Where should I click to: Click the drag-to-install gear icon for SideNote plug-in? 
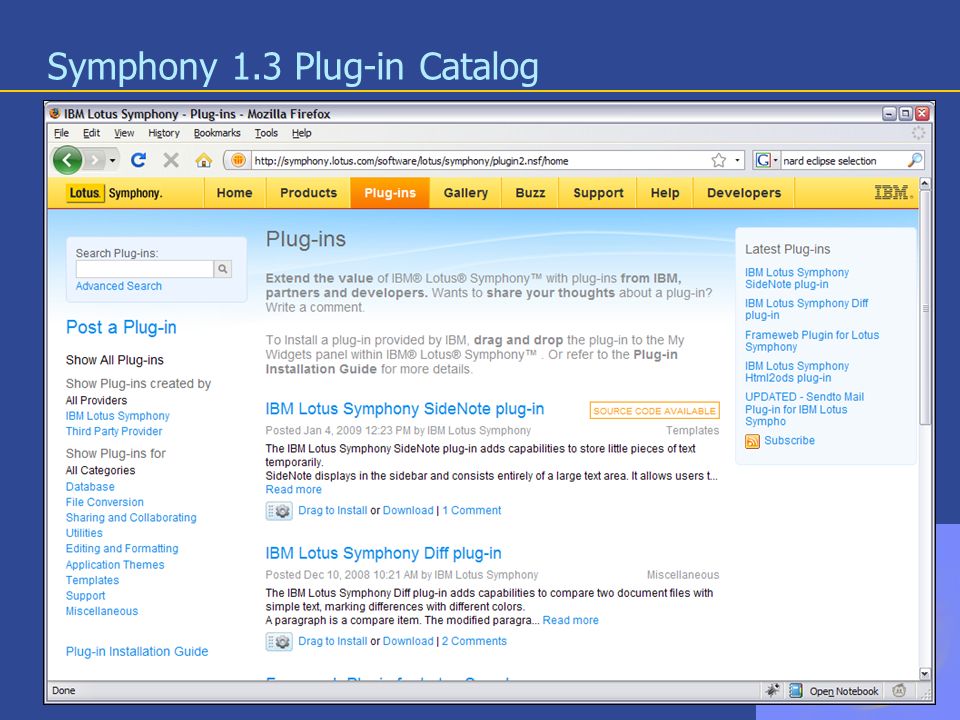click(x=279, y=511)
